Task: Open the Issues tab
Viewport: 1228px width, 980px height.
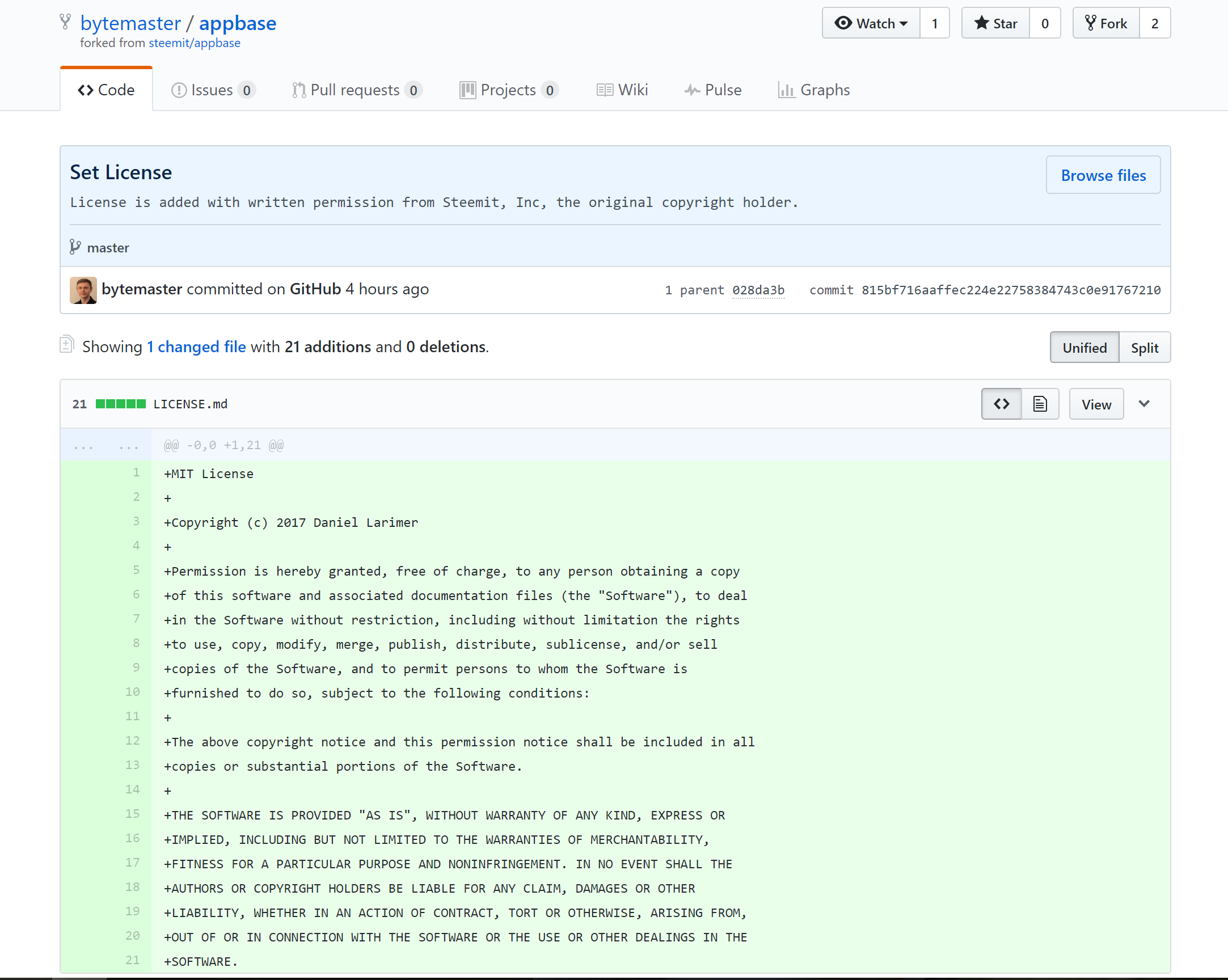Action: click(x=213, y=90)
